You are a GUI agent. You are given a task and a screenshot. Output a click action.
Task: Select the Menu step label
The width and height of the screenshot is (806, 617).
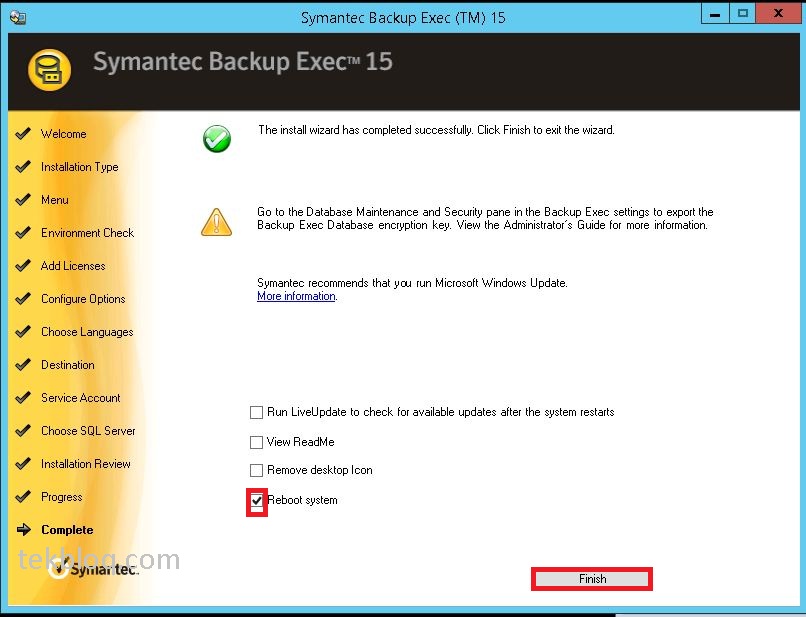pyautogui.click(x=54, y=199)
